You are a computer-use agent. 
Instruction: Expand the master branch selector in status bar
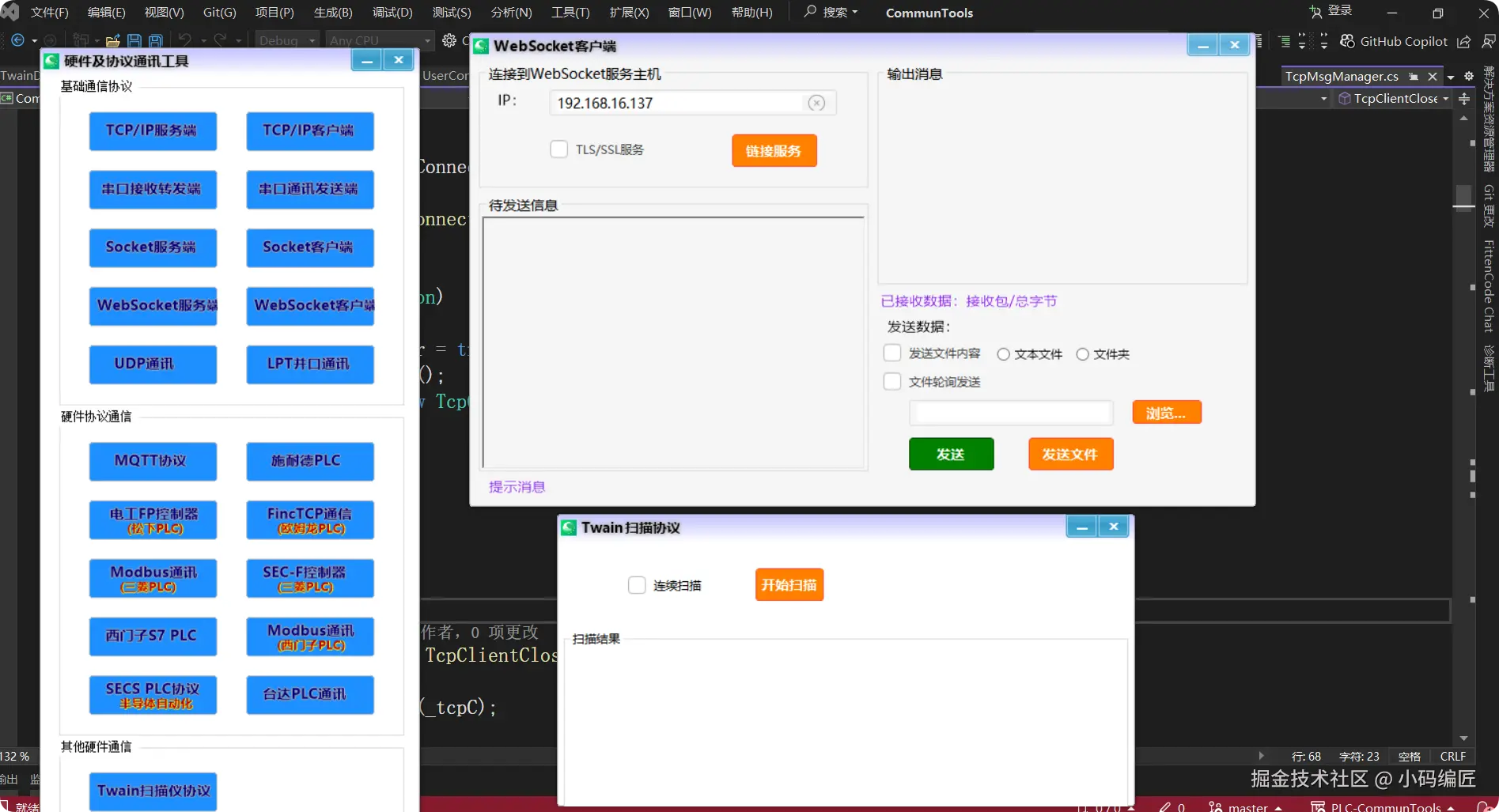(x=1278, y=807)
